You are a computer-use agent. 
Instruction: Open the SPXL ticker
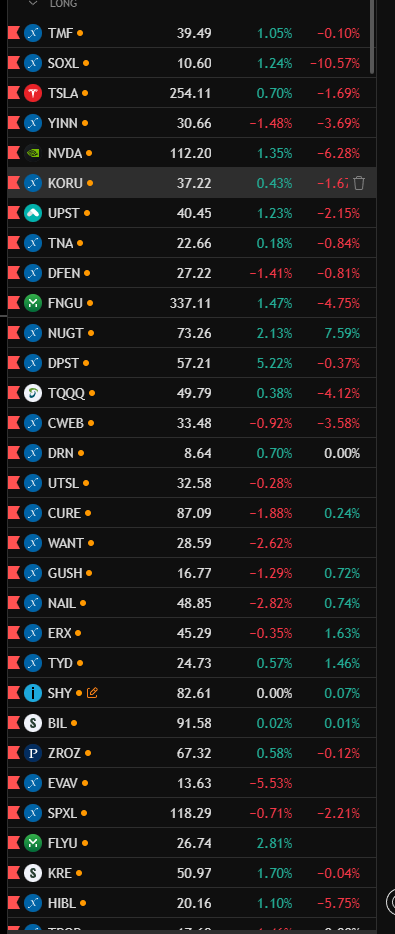[63, 813]
